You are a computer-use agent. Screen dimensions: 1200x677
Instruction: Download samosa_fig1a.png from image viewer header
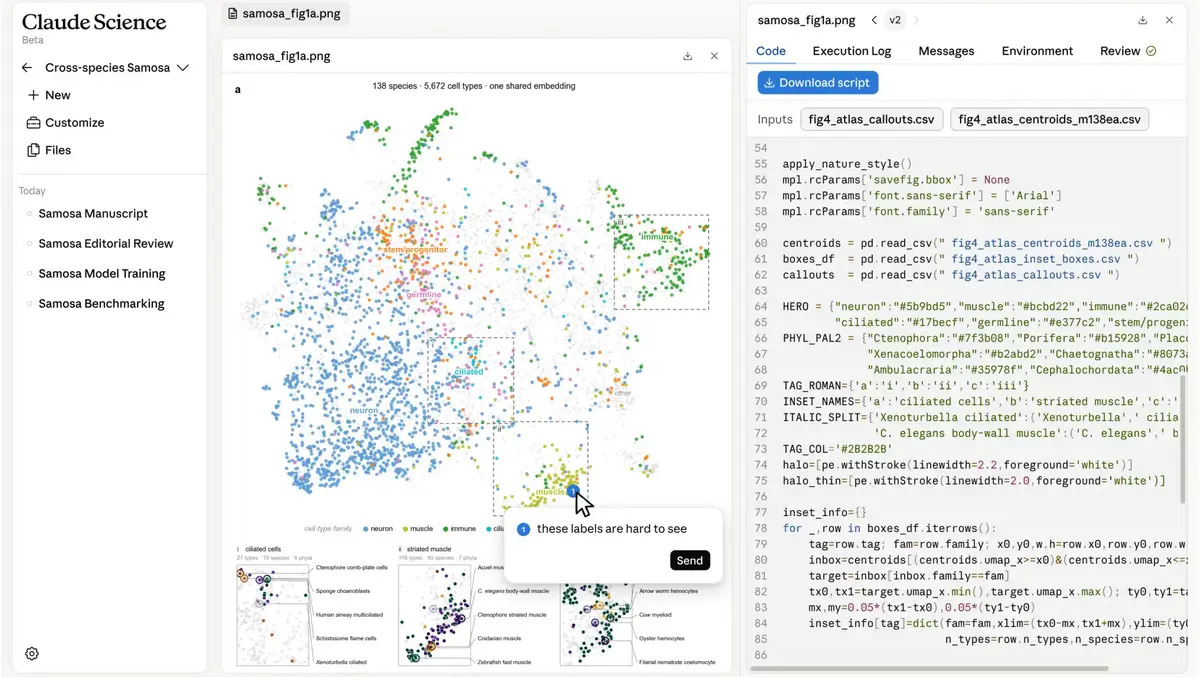coord(688,56)
